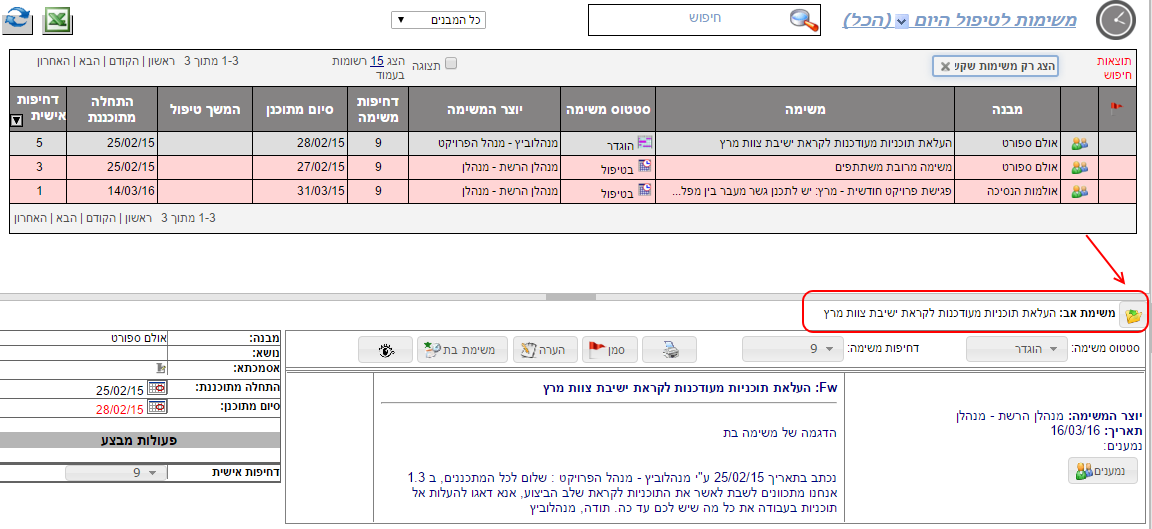The width and height of the screenshot is (1152, 529).
Task: Open the כל המבנים dropdown
Action: click(438, 19)
